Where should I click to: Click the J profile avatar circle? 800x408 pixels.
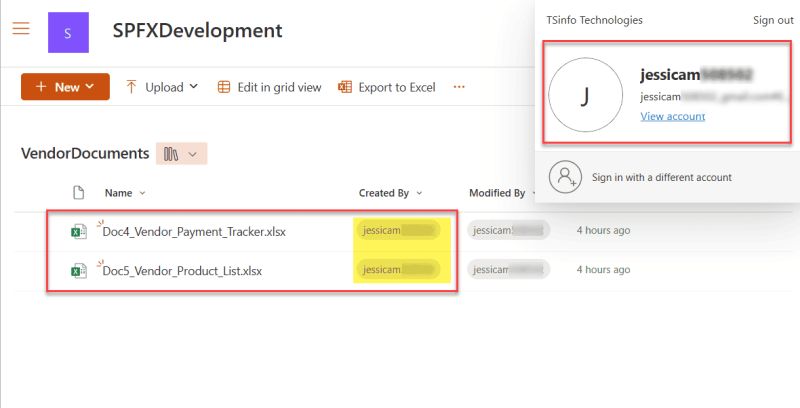(x=586, y=95)
